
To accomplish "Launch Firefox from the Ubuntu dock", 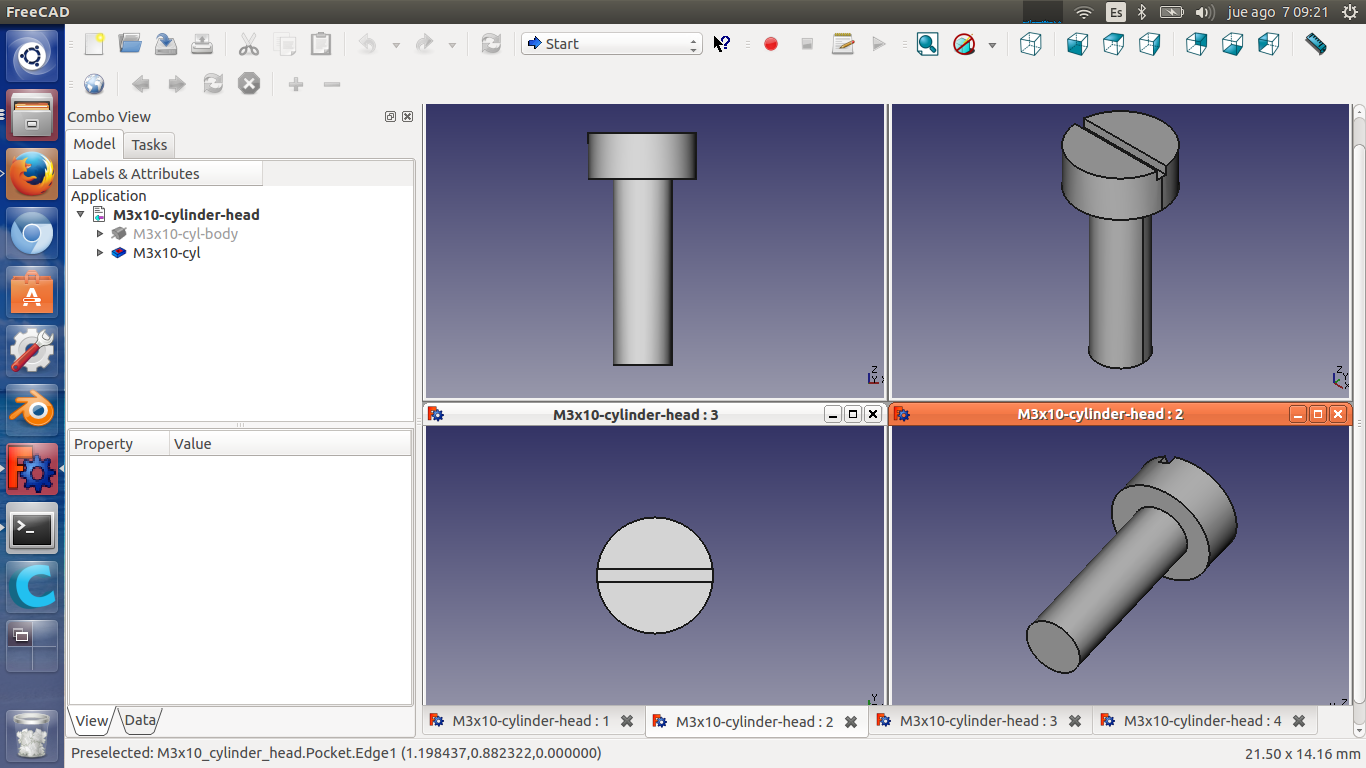I will 32,174.
